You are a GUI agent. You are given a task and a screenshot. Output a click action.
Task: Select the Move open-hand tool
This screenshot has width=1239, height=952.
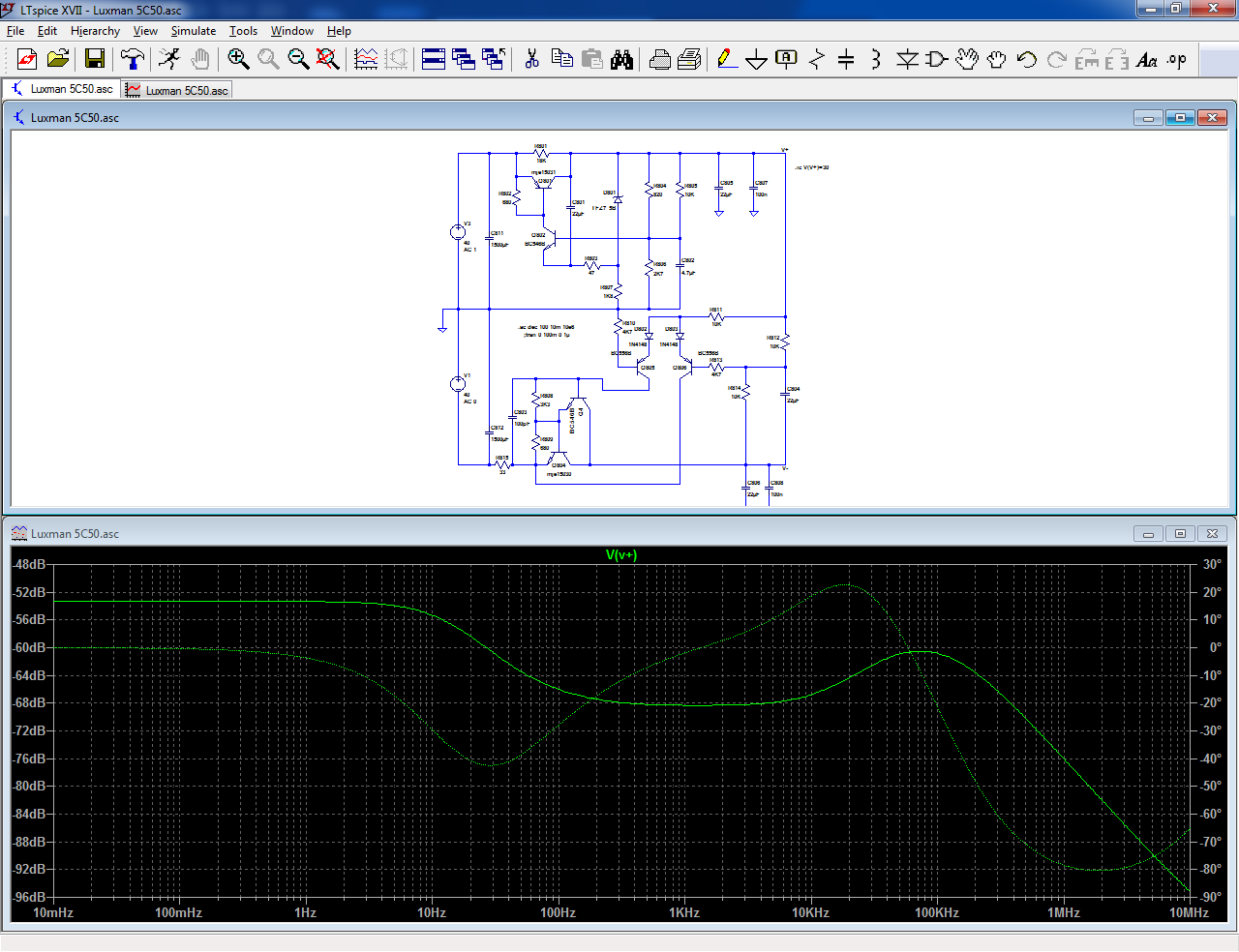pyautogui.click(x=967, y=59)
